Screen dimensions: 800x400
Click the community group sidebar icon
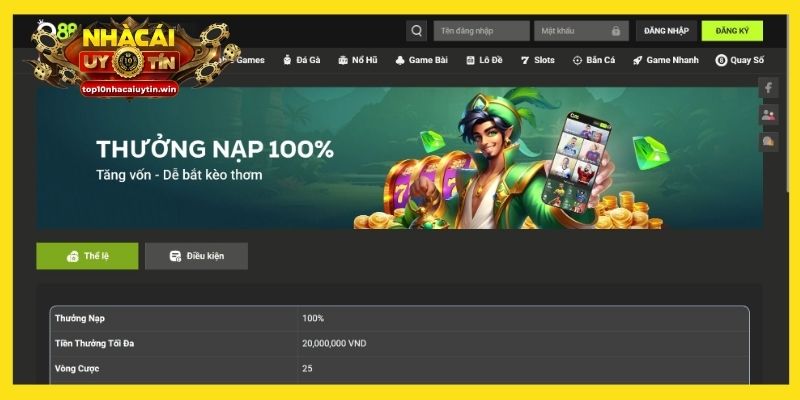768,115
